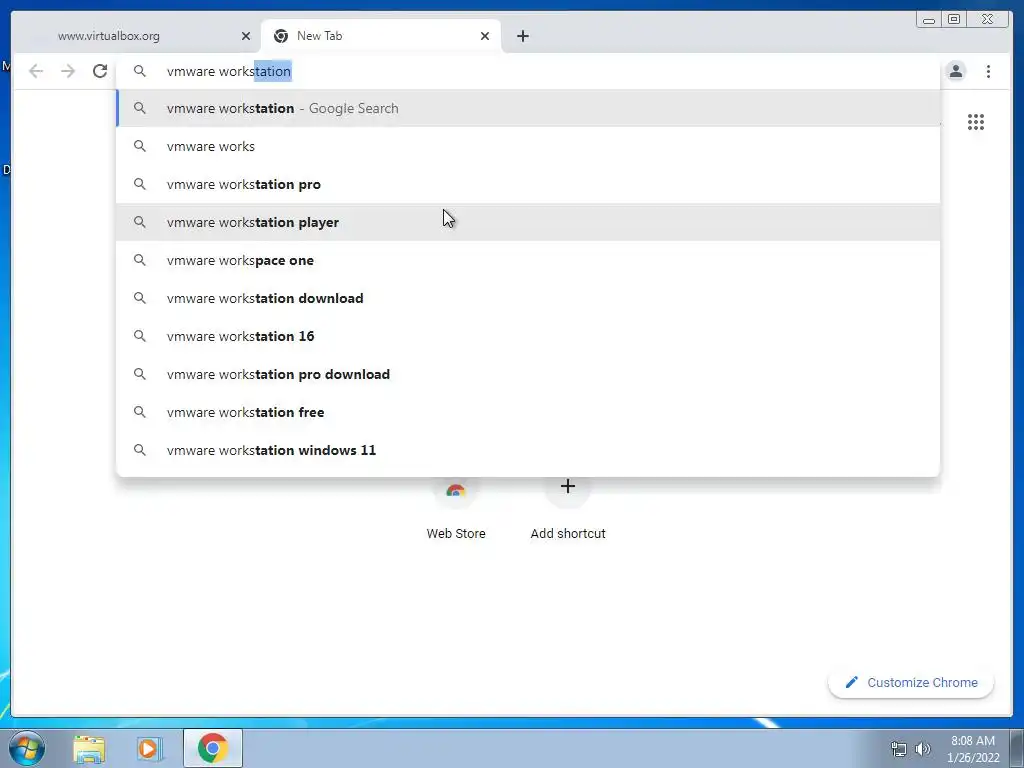This screenshot has height=768, width=1024.
Task: Click the Chrome reload page button
Action: pos(99,71)
